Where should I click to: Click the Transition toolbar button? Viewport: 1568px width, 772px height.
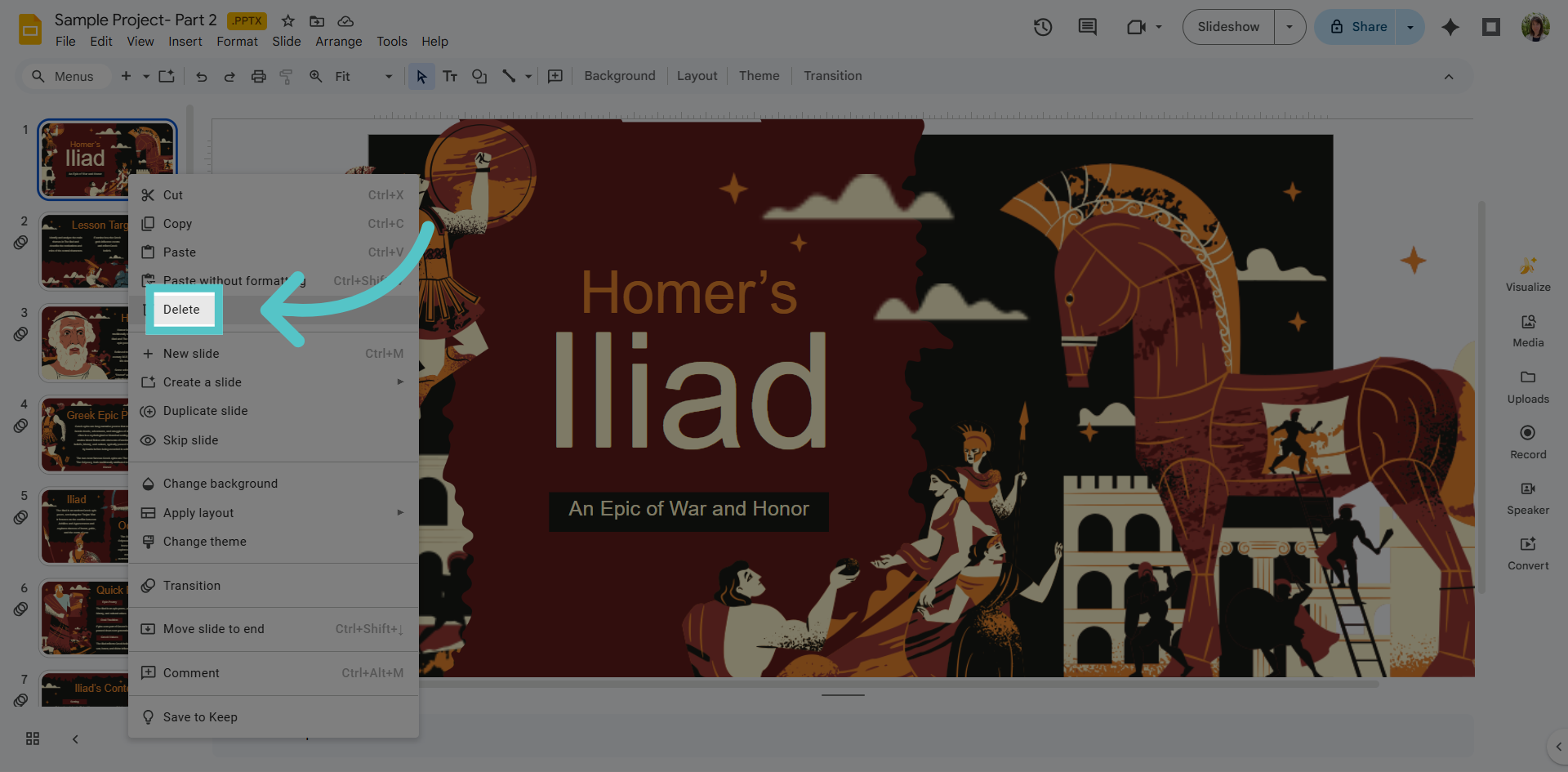(833, 76)
